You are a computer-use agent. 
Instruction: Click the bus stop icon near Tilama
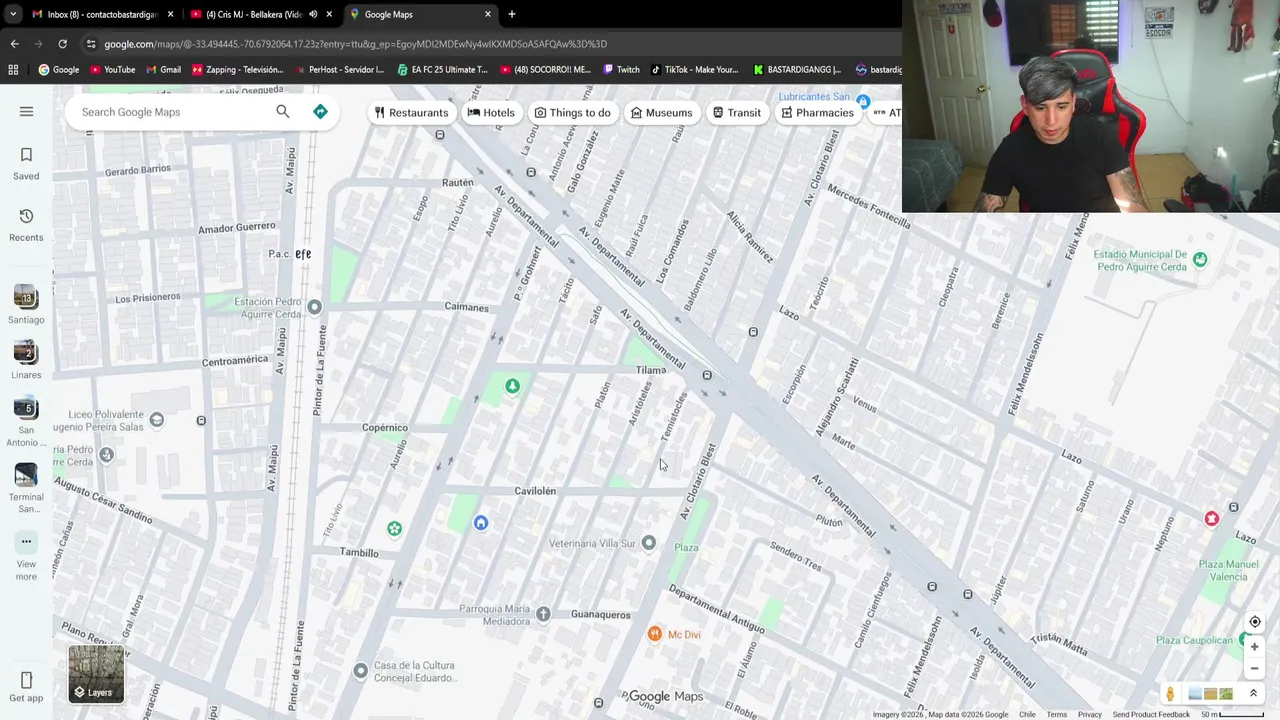[706, 375]
